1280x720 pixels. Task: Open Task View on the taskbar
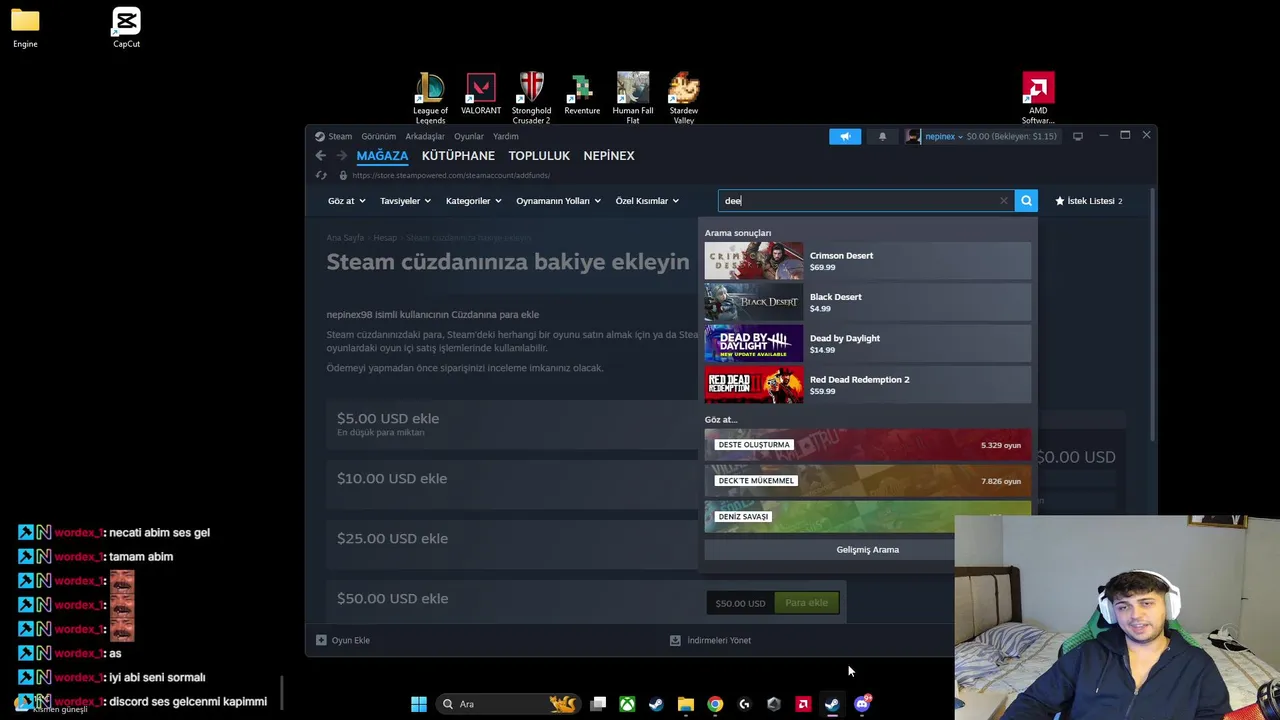[598, 704]
